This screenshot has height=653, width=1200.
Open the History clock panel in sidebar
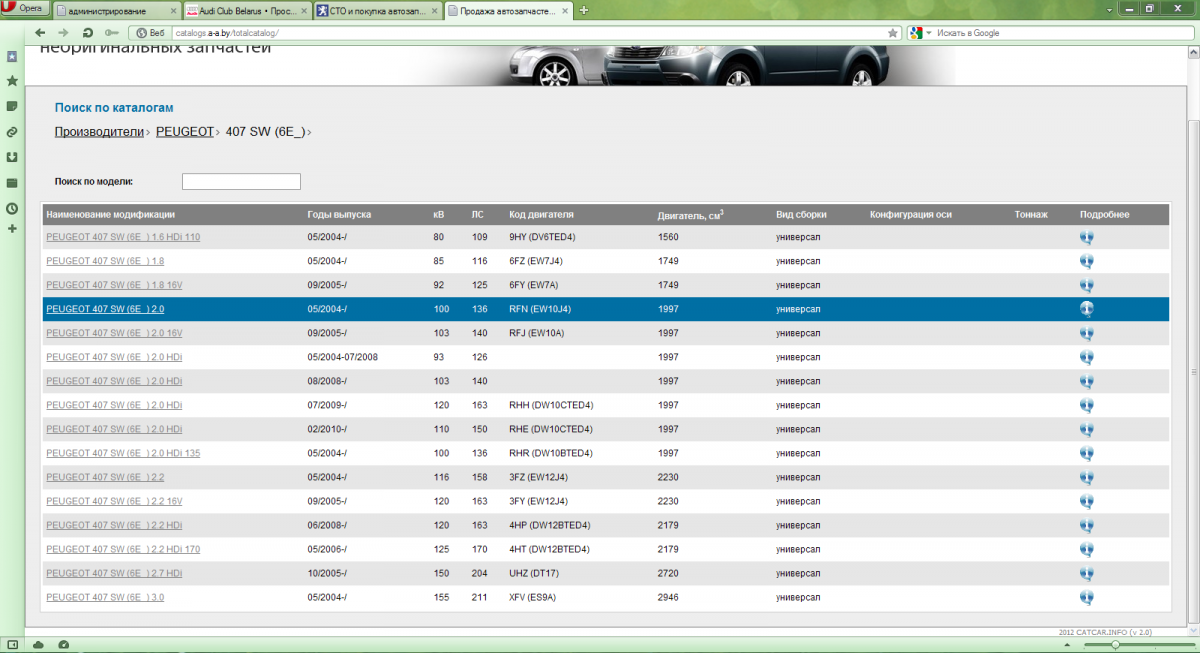[11, 209]
